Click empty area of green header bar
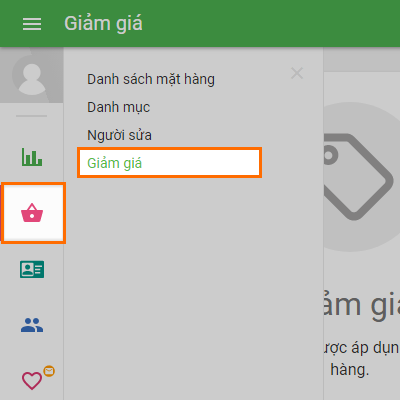Viewport: 400px width, 400px height. tap(267, 23)
